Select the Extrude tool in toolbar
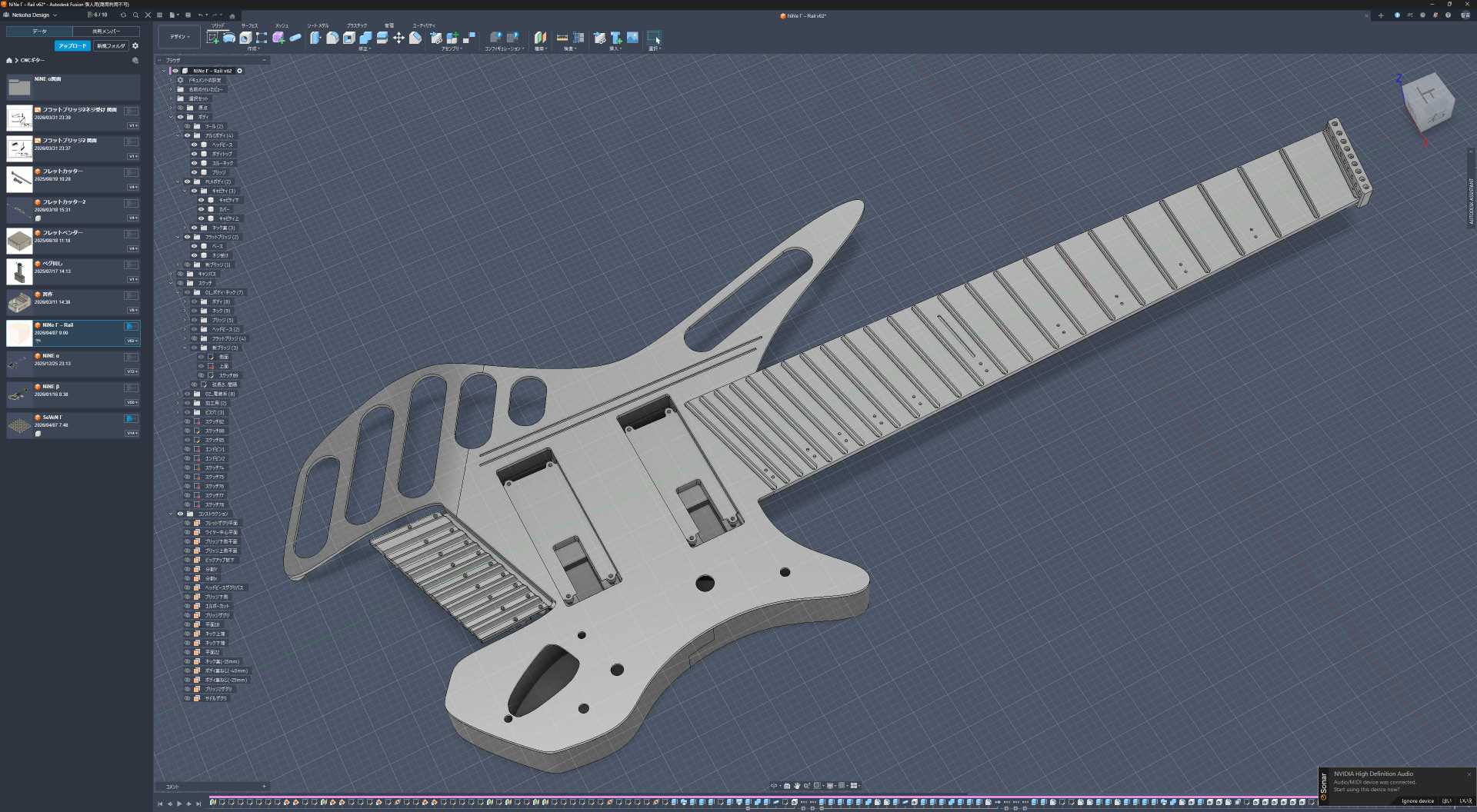The image size is (1477, 812). click(x=229, y=38)
